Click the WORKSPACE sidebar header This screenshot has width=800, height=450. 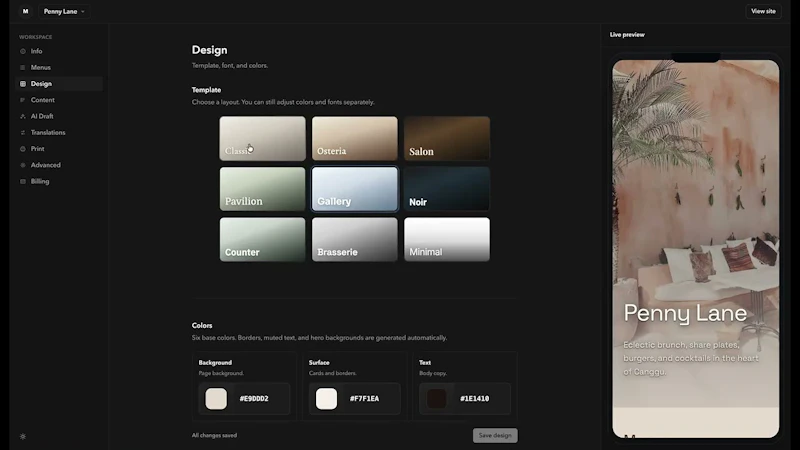tap(36, 37)
